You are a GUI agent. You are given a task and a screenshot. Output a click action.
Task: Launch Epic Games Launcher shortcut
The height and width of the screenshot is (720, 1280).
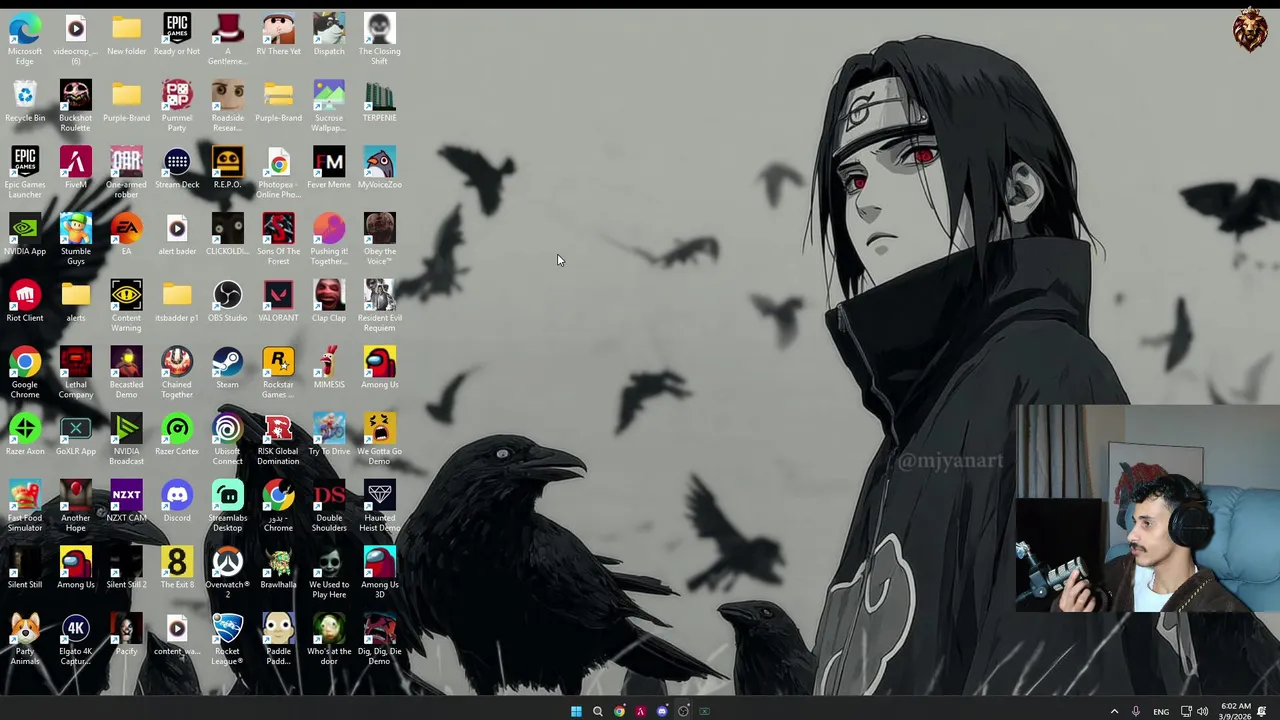(25, 172)
